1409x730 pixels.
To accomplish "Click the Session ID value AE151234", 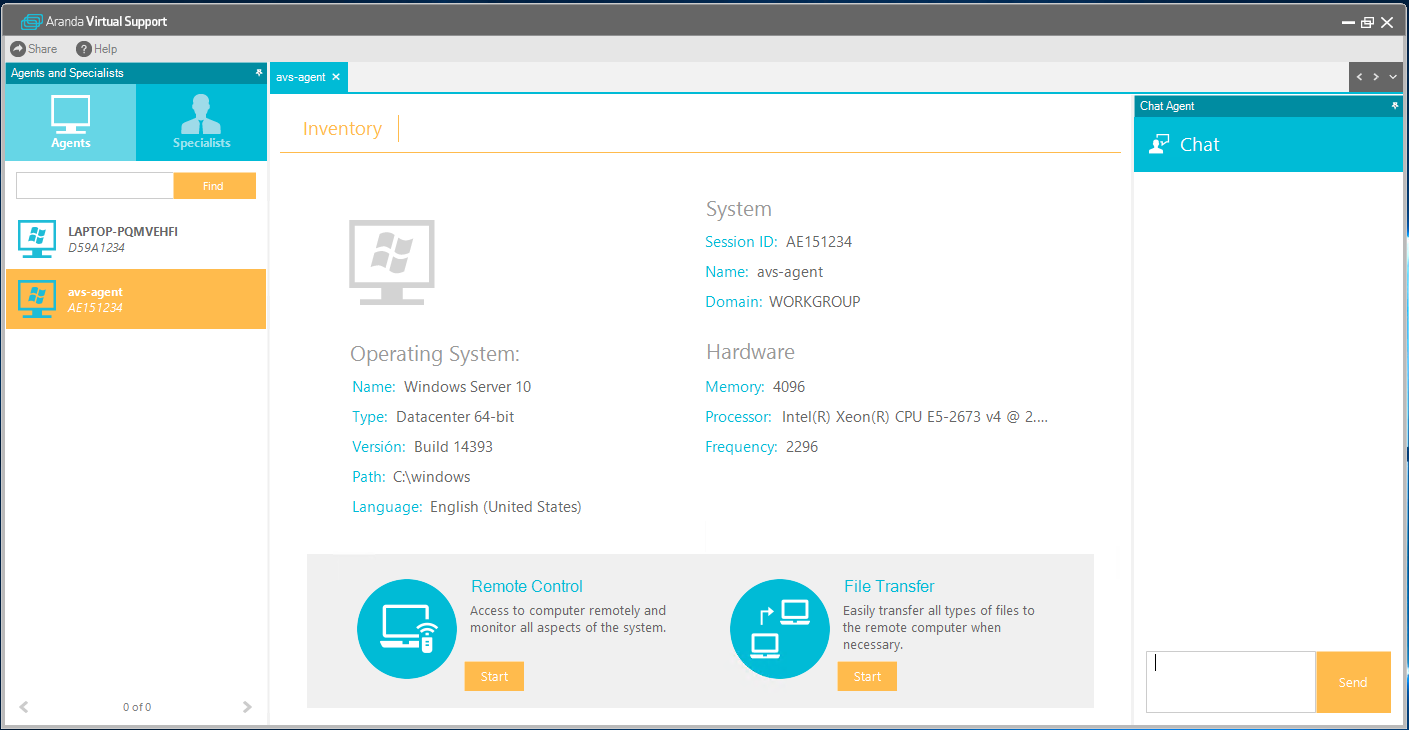I will (819, 242).
